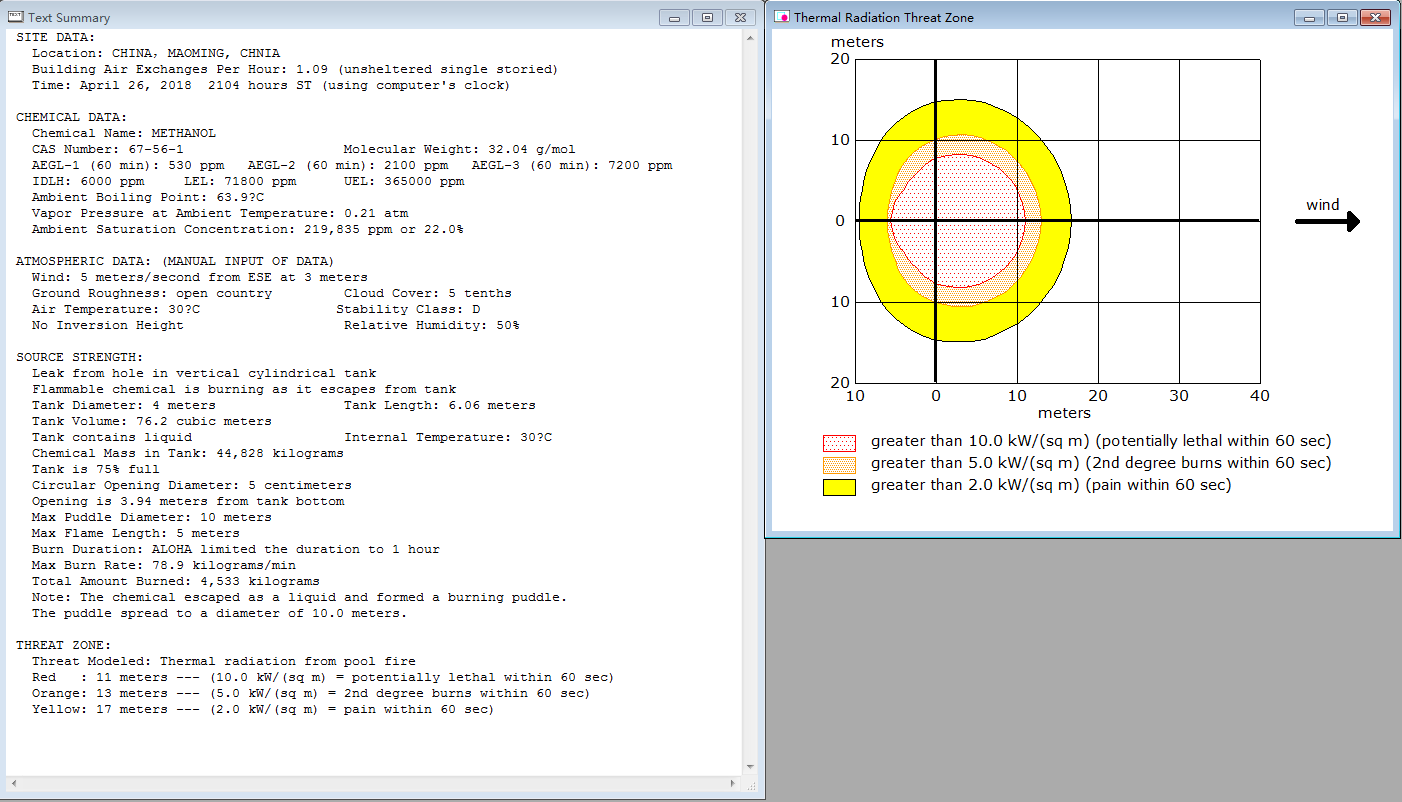Click "Tank Length: 6.06 meters"
The width and height of the screenshot is (1402, 802).
pos(440,405)
